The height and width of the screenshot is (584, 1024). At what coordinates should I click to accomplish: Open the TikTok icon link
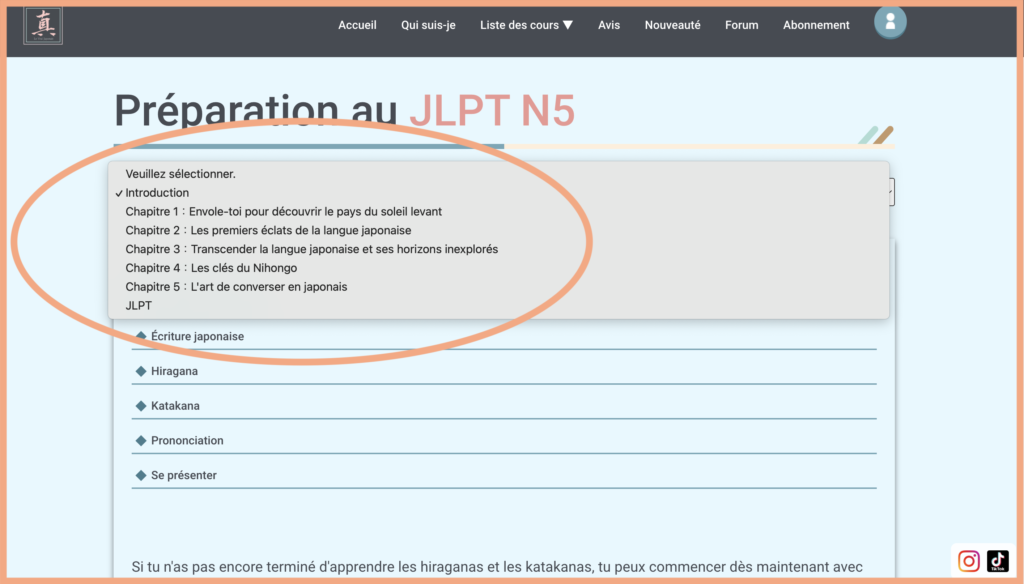997,561
